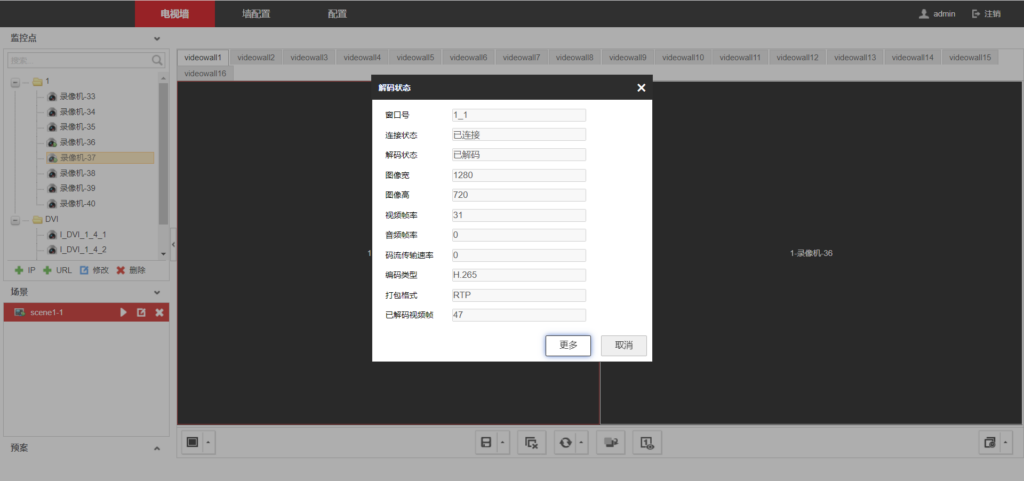The image size is (1024, 481).
Task: Switch to the 墙配置 tab
Action: pos(256,14)
